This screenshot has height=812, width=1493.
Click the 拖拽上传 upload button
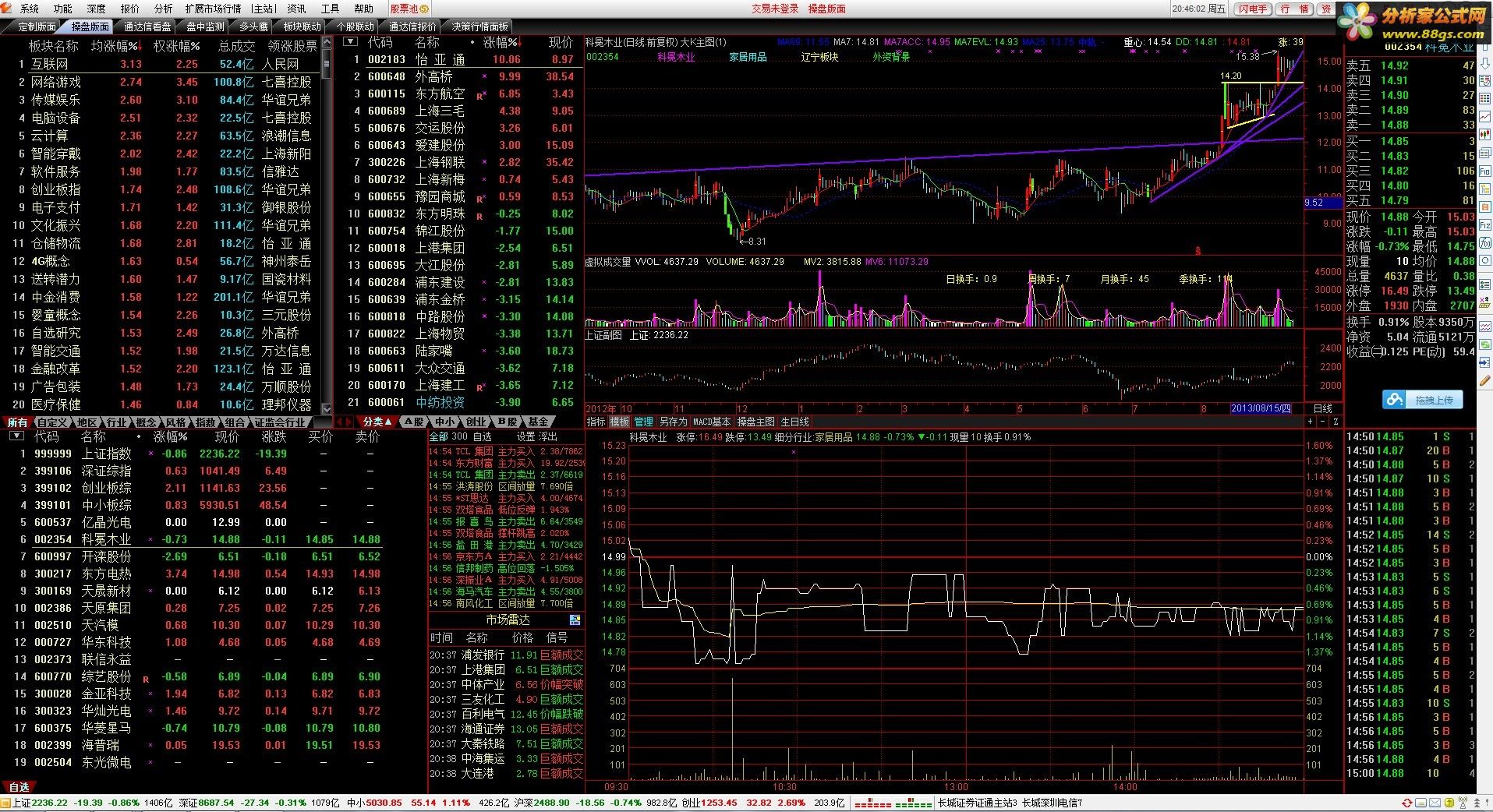coord(1423,400)
